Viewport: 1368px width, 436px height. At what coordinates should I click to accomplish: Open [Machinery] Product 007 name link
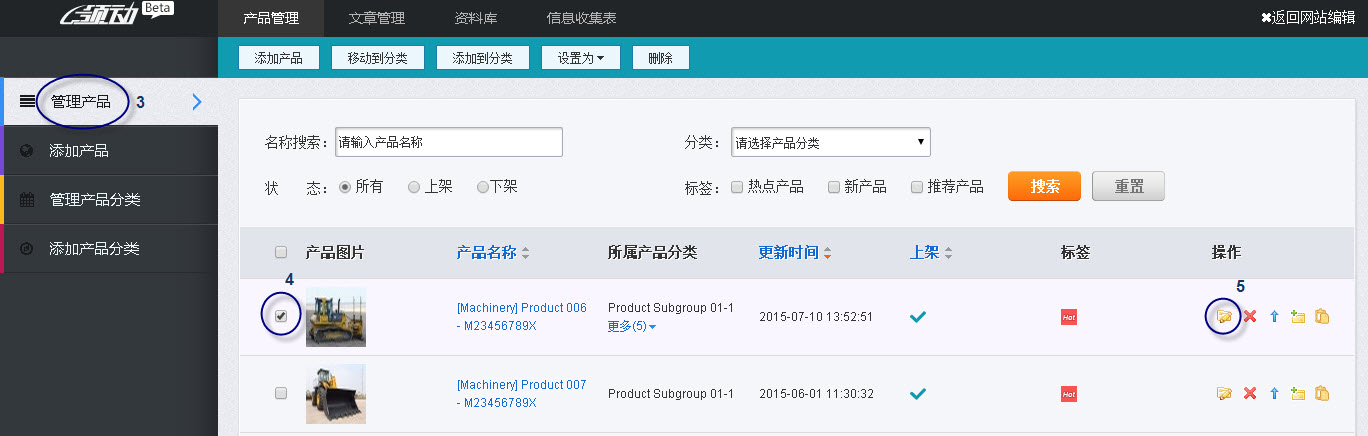522,394
